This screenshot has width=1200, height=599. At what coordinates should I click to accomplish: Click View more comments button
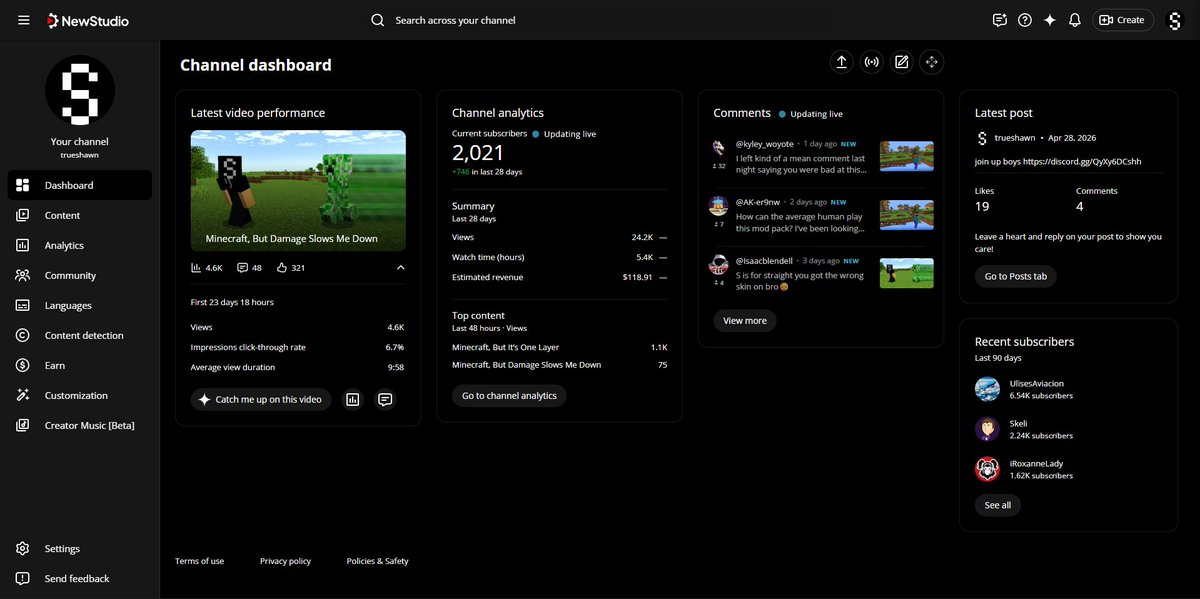pos(745,320)
